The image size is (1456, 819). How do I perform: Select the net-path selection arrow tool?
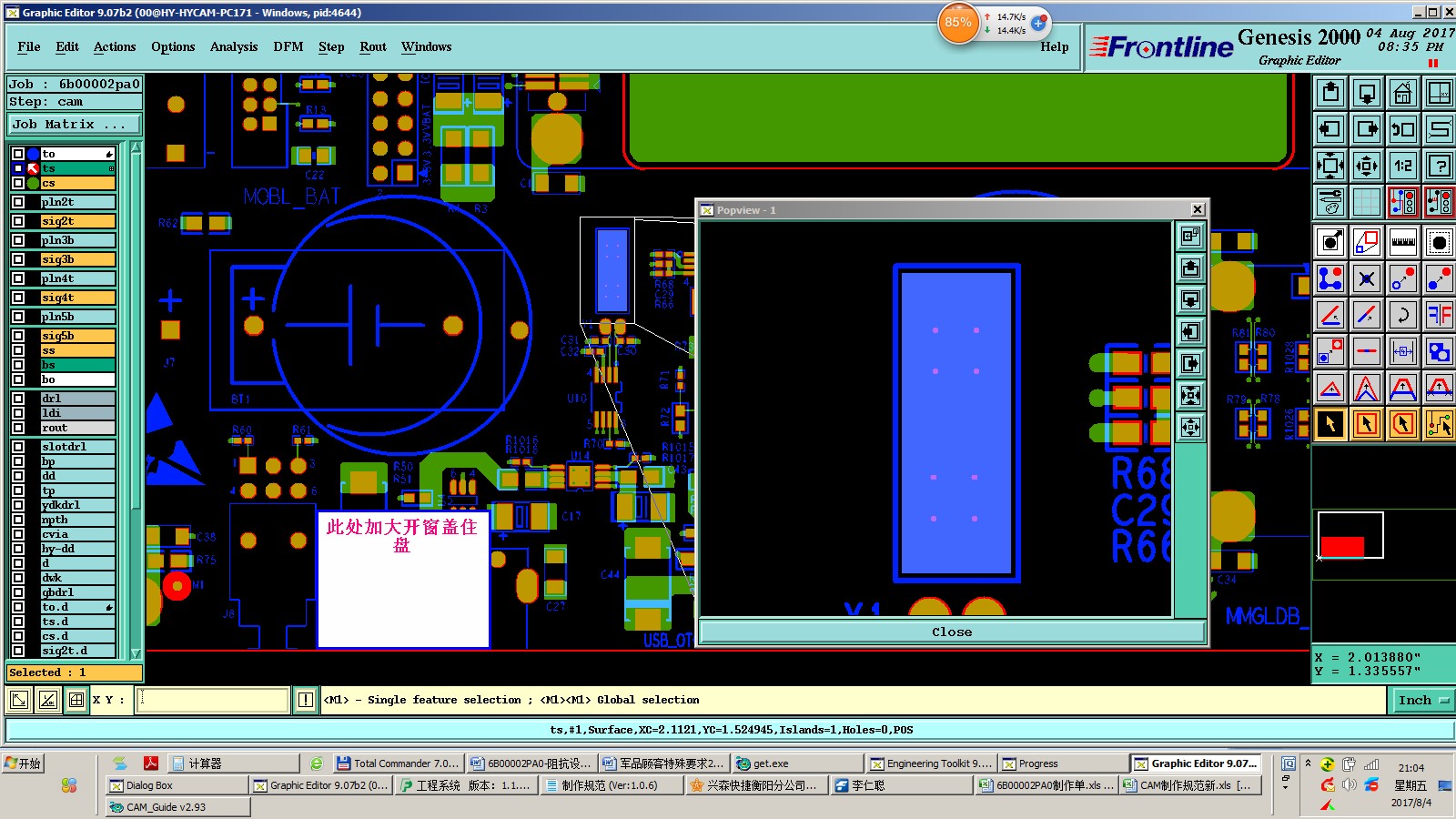1440,424
